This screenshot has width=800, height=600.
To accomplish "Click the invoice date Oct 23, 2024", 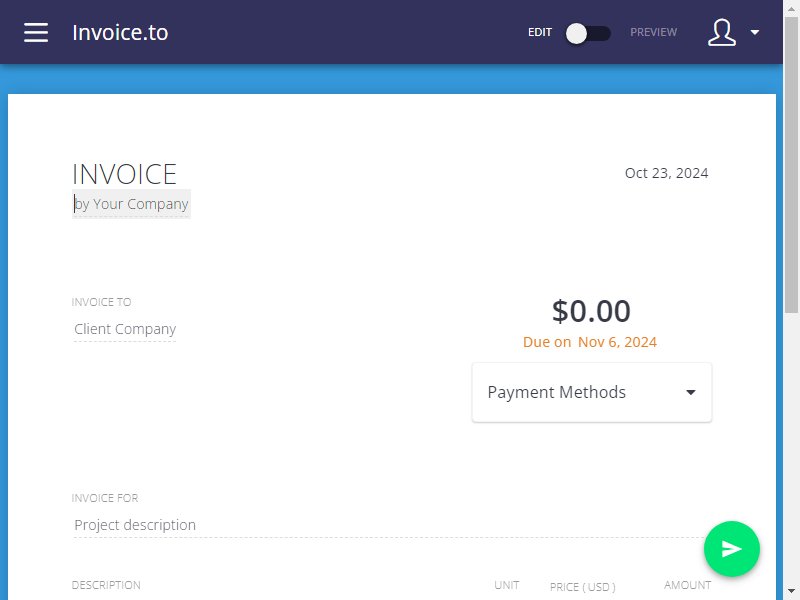I will (666, 173).
